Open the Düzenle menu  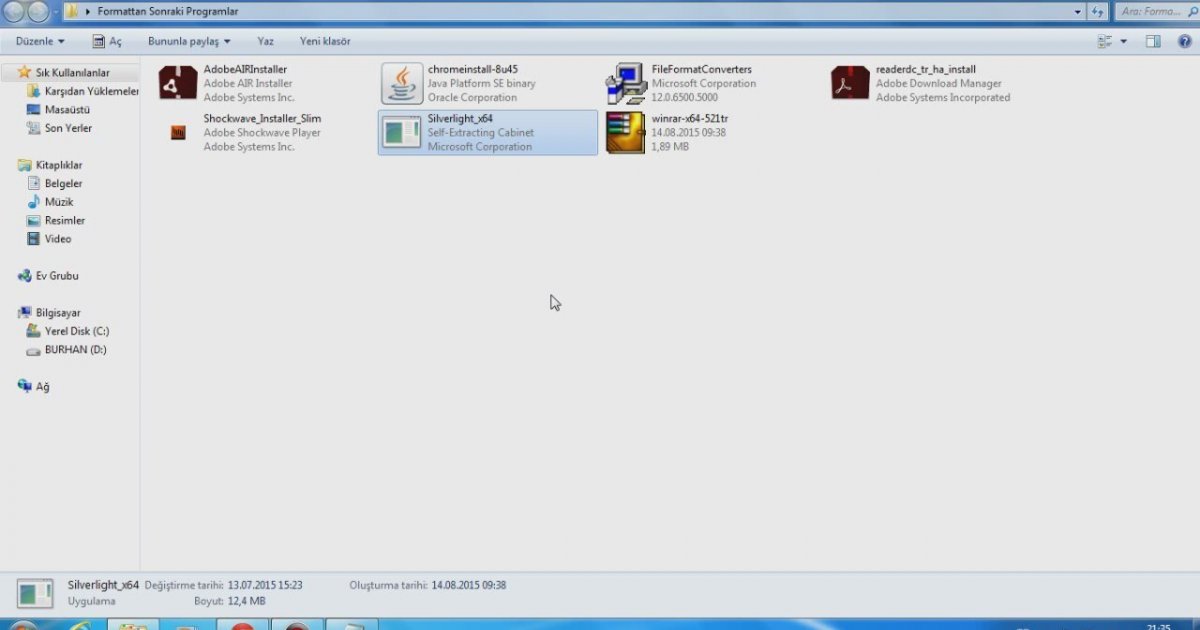pos(40,41)
